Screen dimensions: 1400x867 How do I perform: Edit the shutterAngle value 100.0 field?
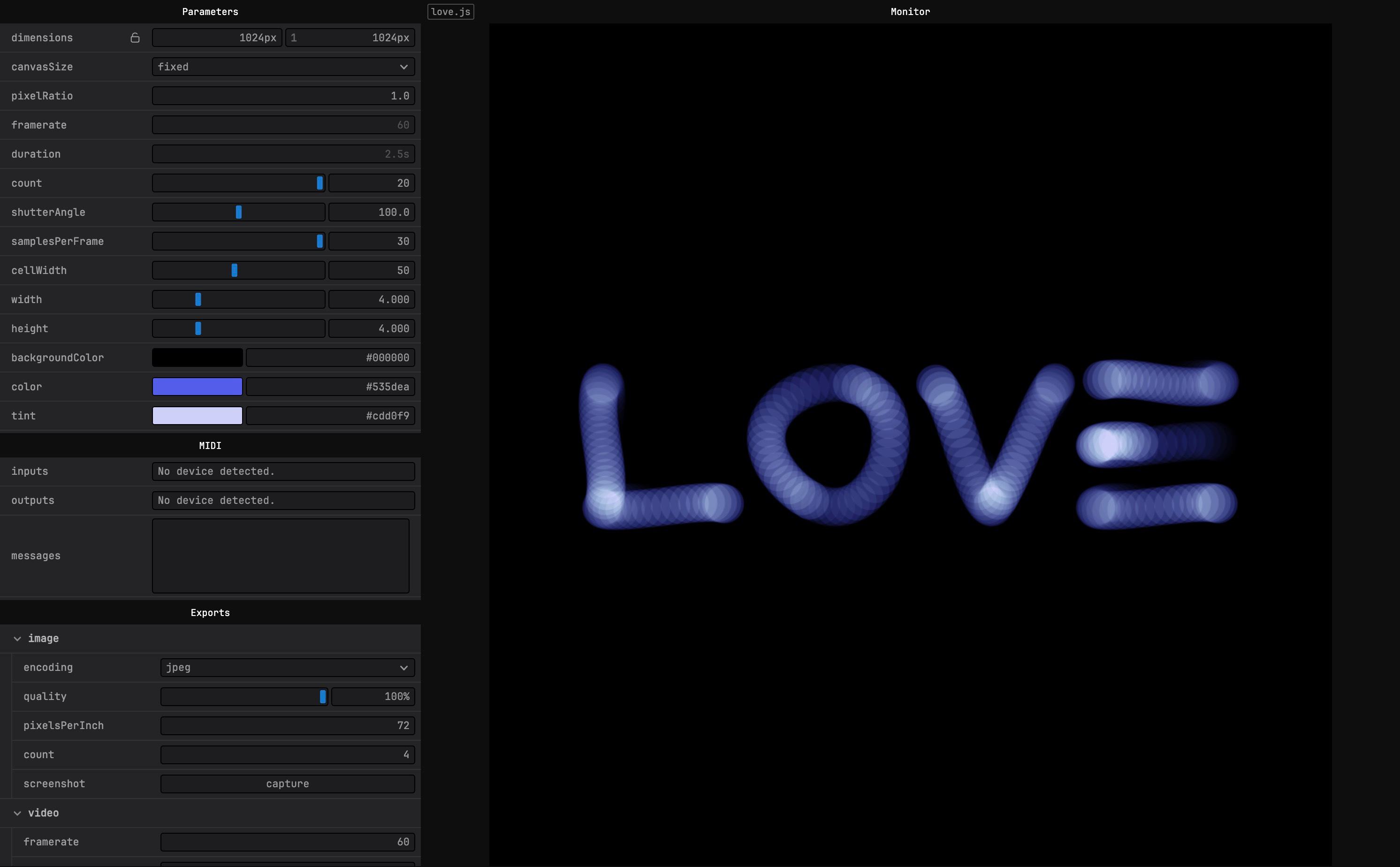tap(372, 212)
